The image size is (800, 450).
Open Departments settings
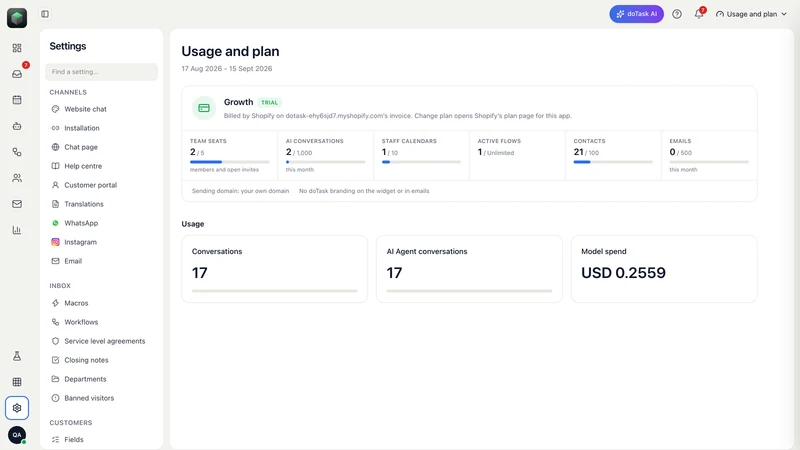coord(102,379)
